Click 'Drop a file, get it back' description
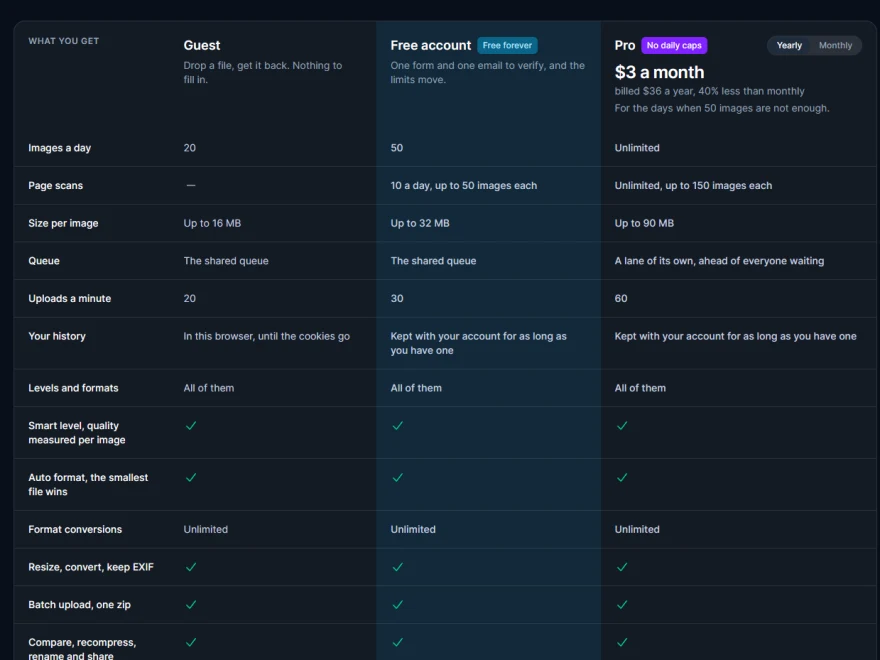Viewport: 880px width, 660px height. point(263,72)
